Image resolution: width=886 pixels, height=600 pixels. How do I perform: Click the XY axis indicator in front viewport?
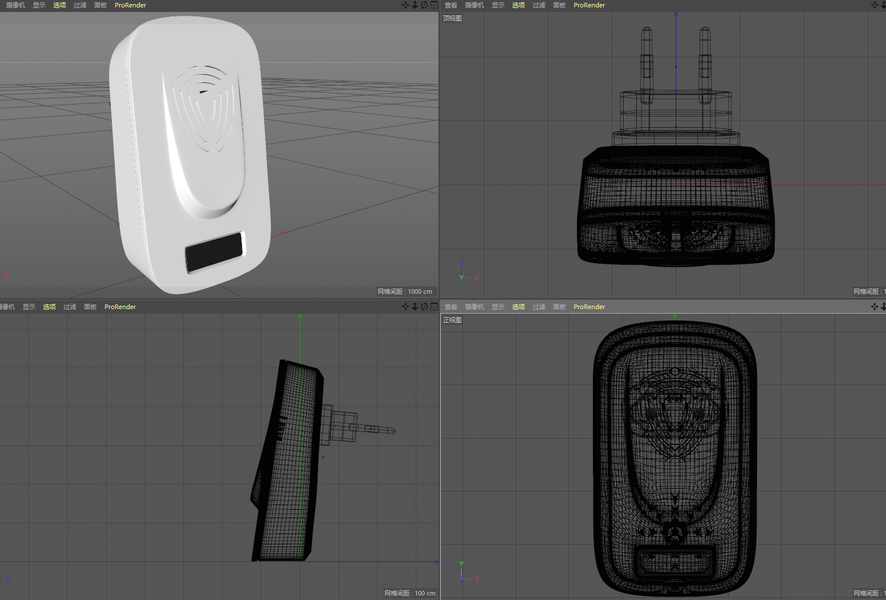[468, 572]
